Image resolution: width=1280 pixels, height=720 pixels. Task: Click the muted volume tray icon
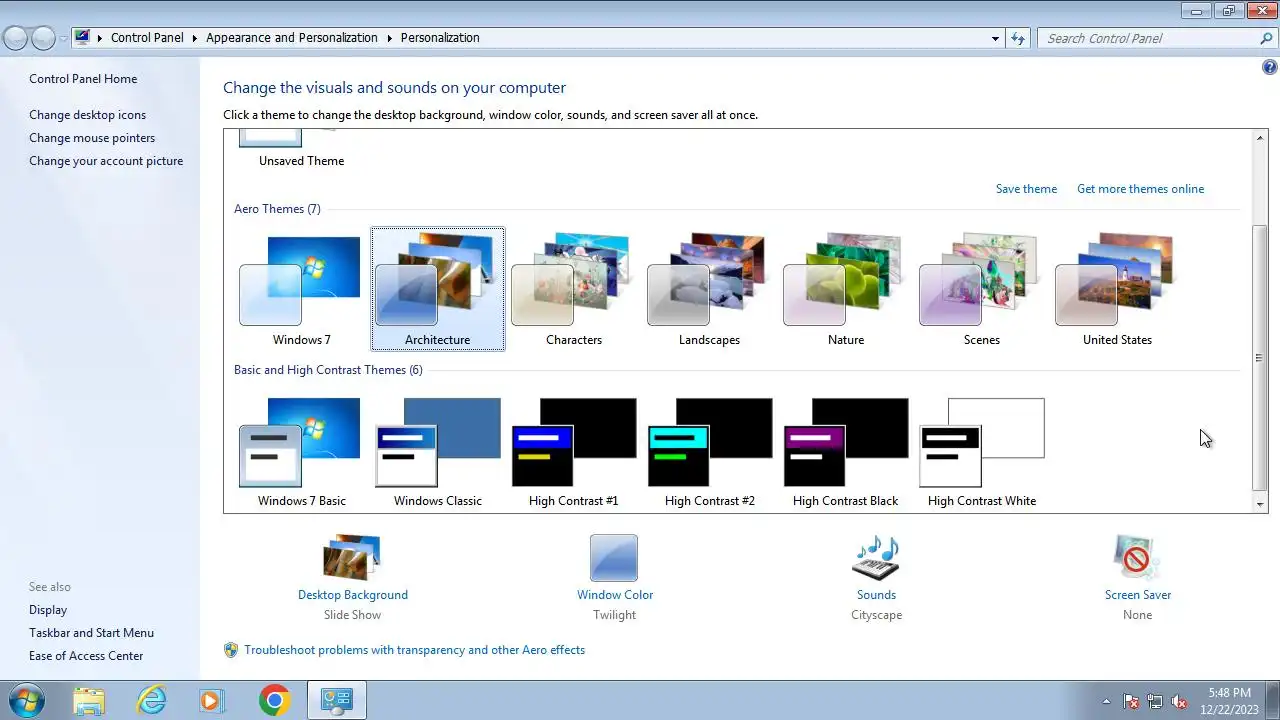tap(1179, 701)
